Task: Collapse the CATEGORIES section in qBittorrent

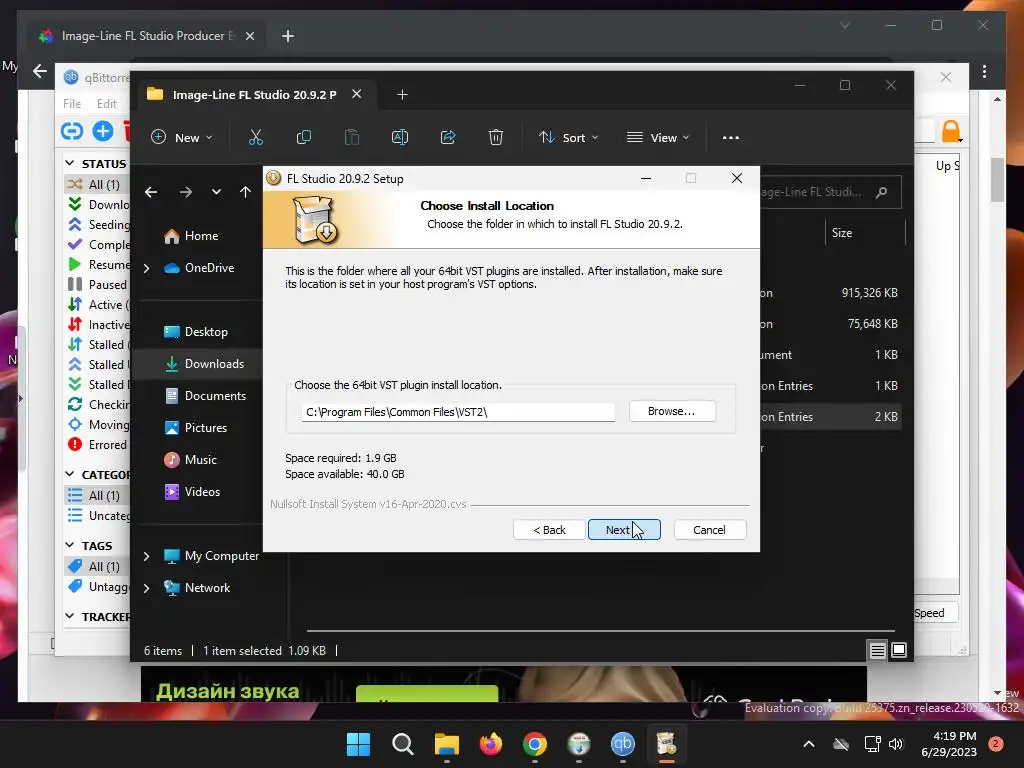Action: point(70,475)
